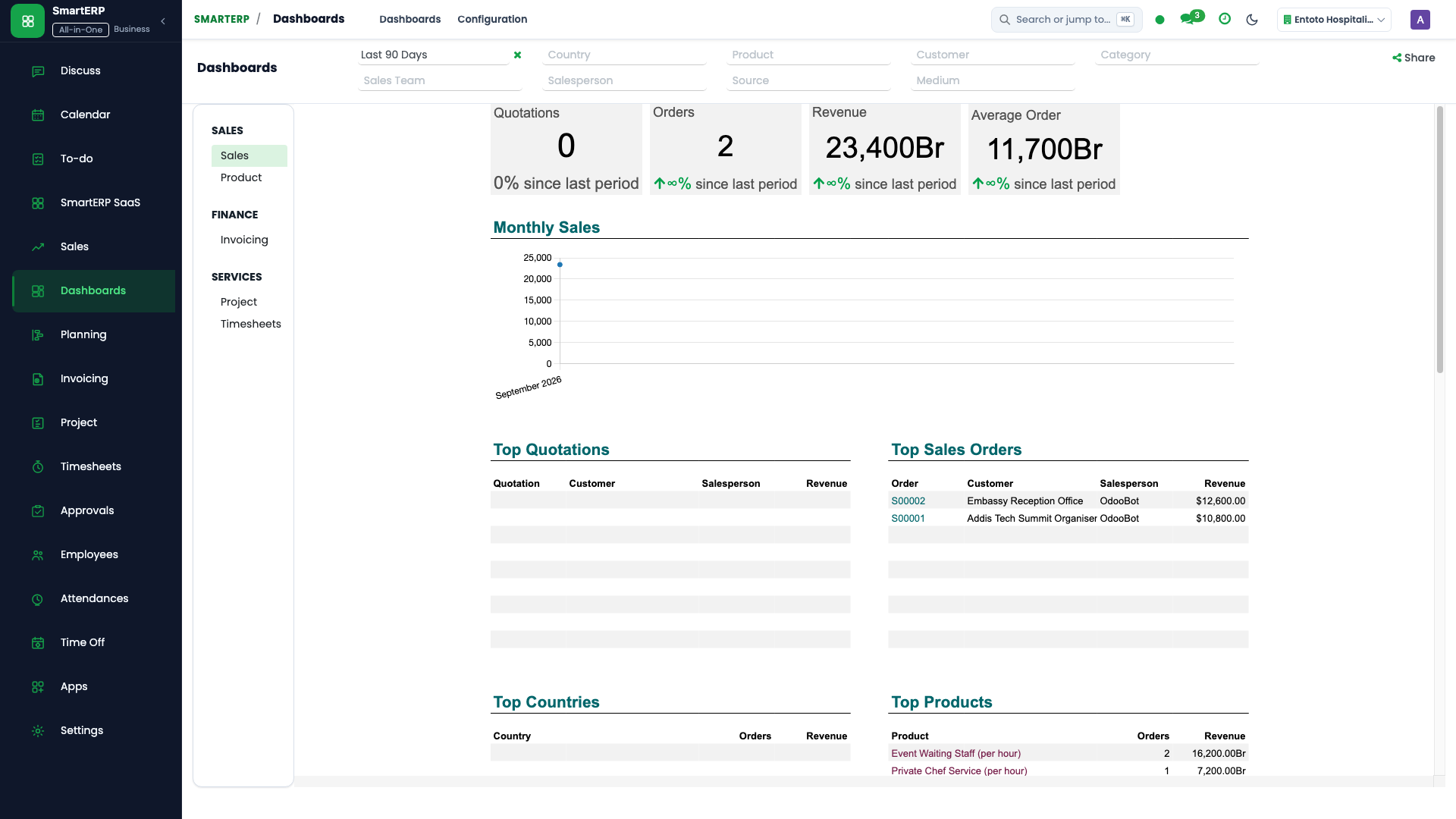The height and width of the screenshot is (819, 1456).
Task: Click the user avatar A
Action: pos(1420,20)
